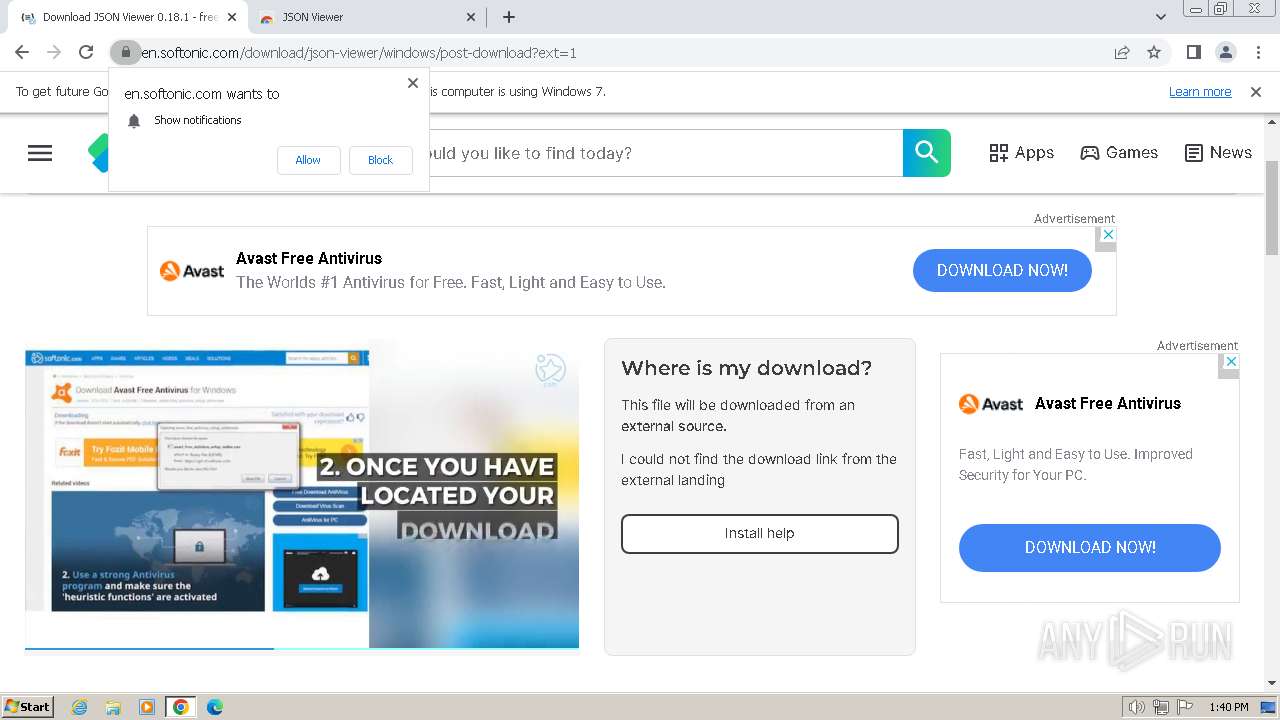Launch Internet Explorer from taskbar
1280x720 pixels.
(80, 707)
